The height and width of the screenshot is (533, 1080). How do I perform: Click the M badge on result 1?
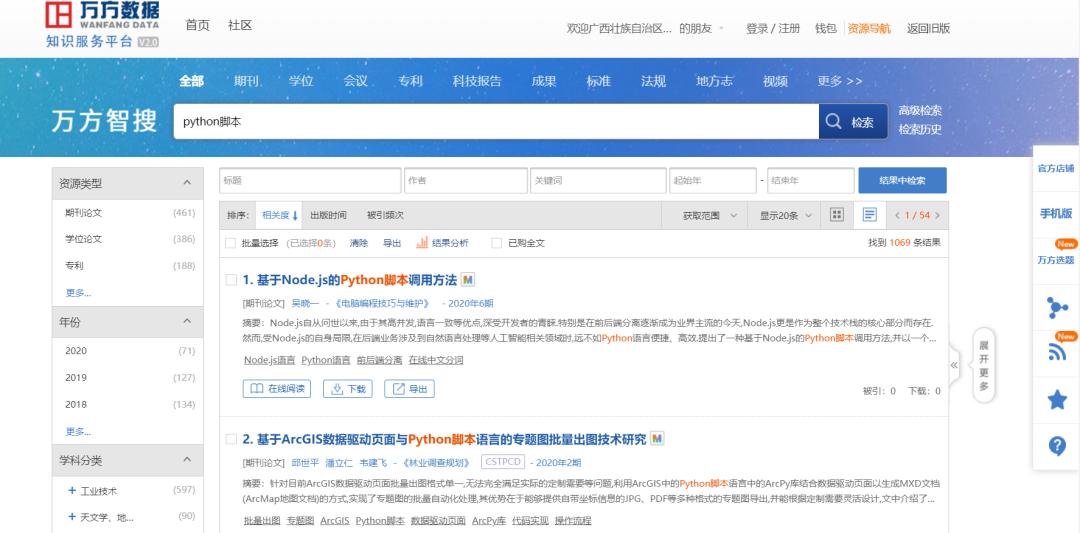(x=468, y=280)
